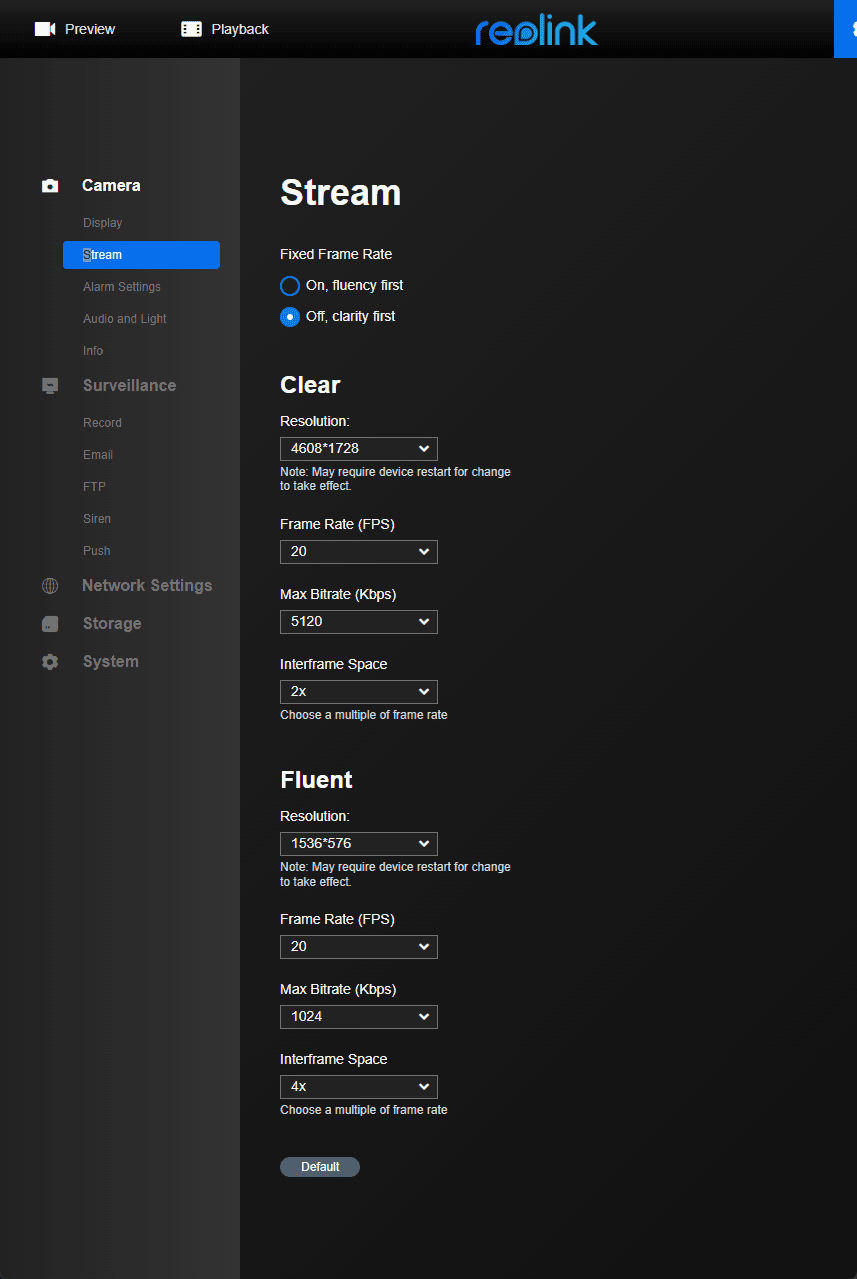The image size is (857, 1279).
Task: Click the Preview camera icon
Action: (x=44, y=29)
